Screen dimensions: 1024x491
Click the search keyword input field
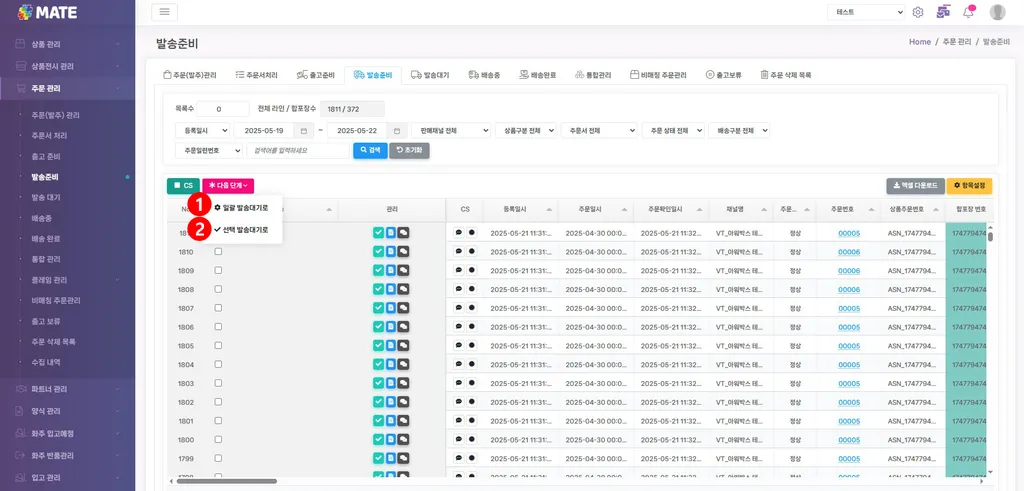(x=298, y=150)
